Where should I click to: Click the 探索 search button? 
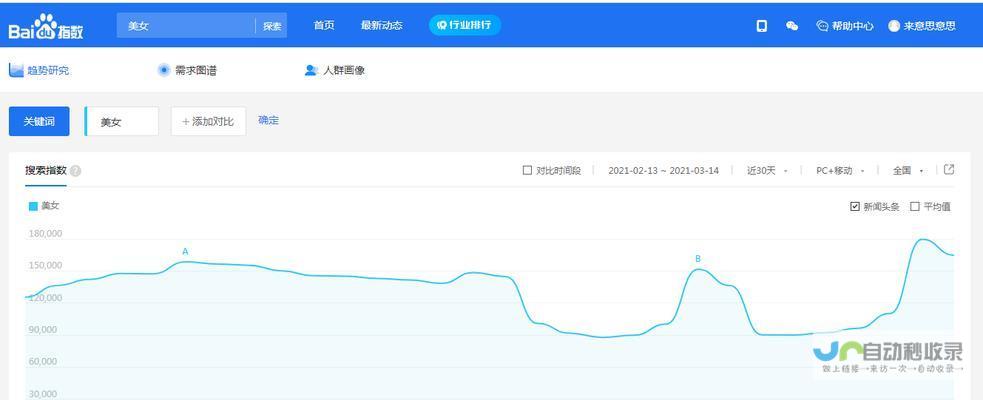272,26
